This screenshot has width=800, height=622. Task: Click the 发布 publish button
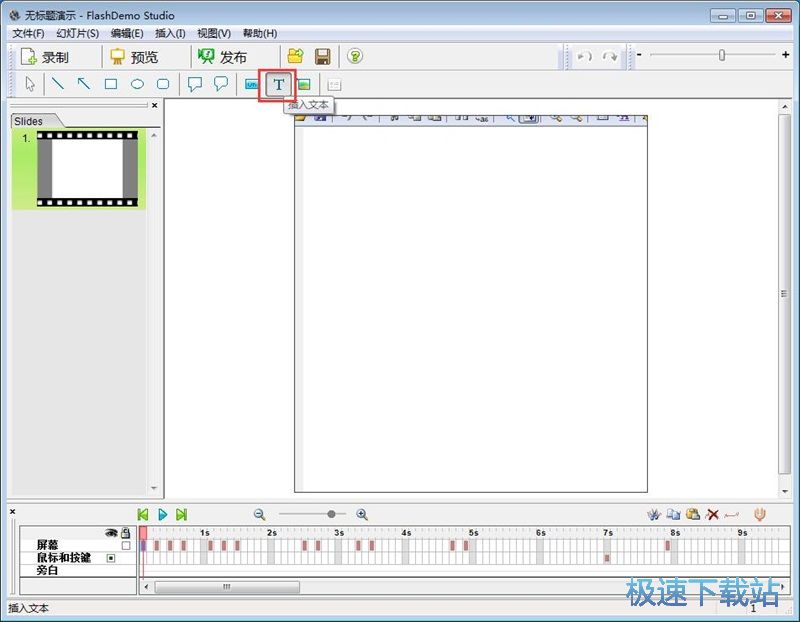(x=222, y=57)
